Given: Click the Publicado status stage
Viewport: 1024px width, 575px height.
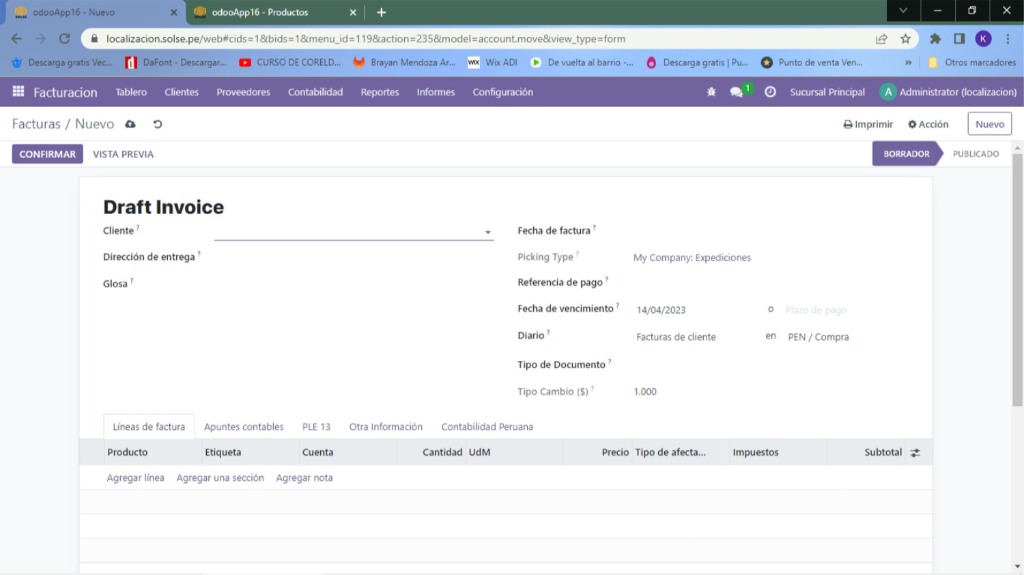Looking at the screenshot, I should (975, 154).
